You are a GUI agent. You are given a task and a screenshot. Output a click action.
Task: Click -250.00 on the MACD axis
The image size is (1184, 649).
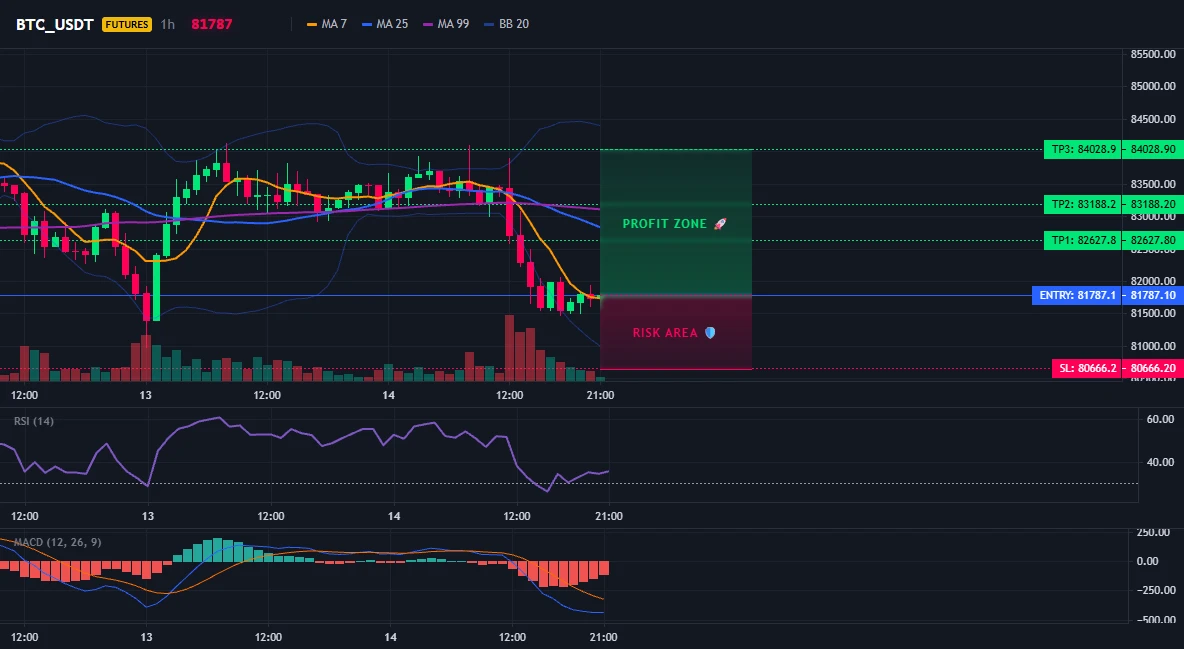click(1155, 590)
